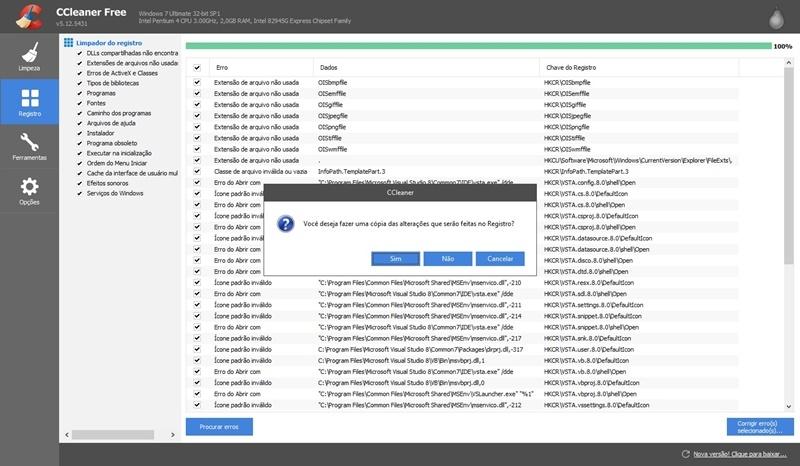
Task: Select row with key HKCR\VSTA.vbproj.8.0\DefaultIcon
Action: (x=462, y=383)
